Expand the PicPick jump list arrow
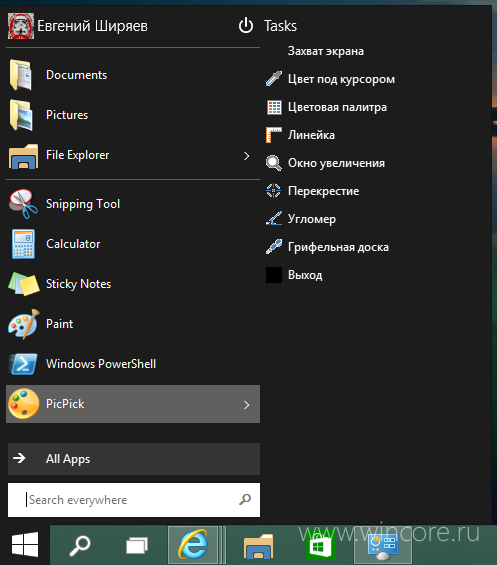The height and width of the screenshot is (565, 497). [247, 405]
